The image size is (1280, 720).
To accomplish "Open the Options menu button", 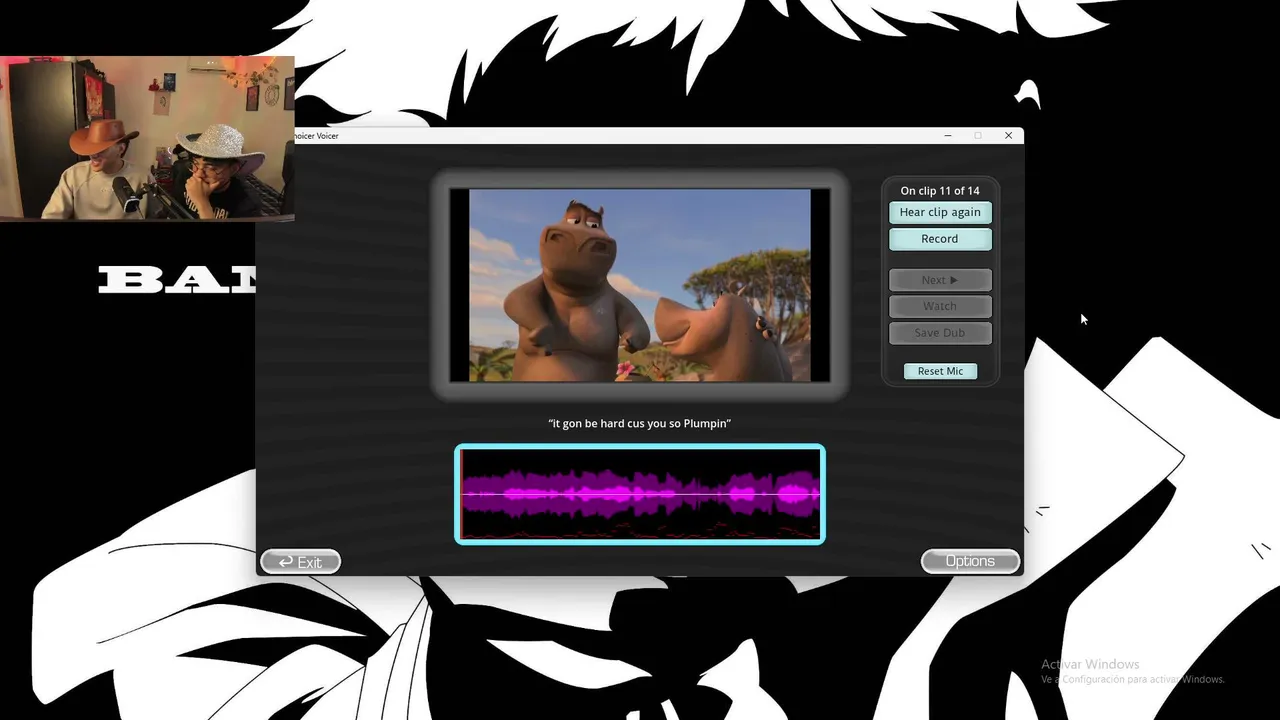I will point(970,561).
